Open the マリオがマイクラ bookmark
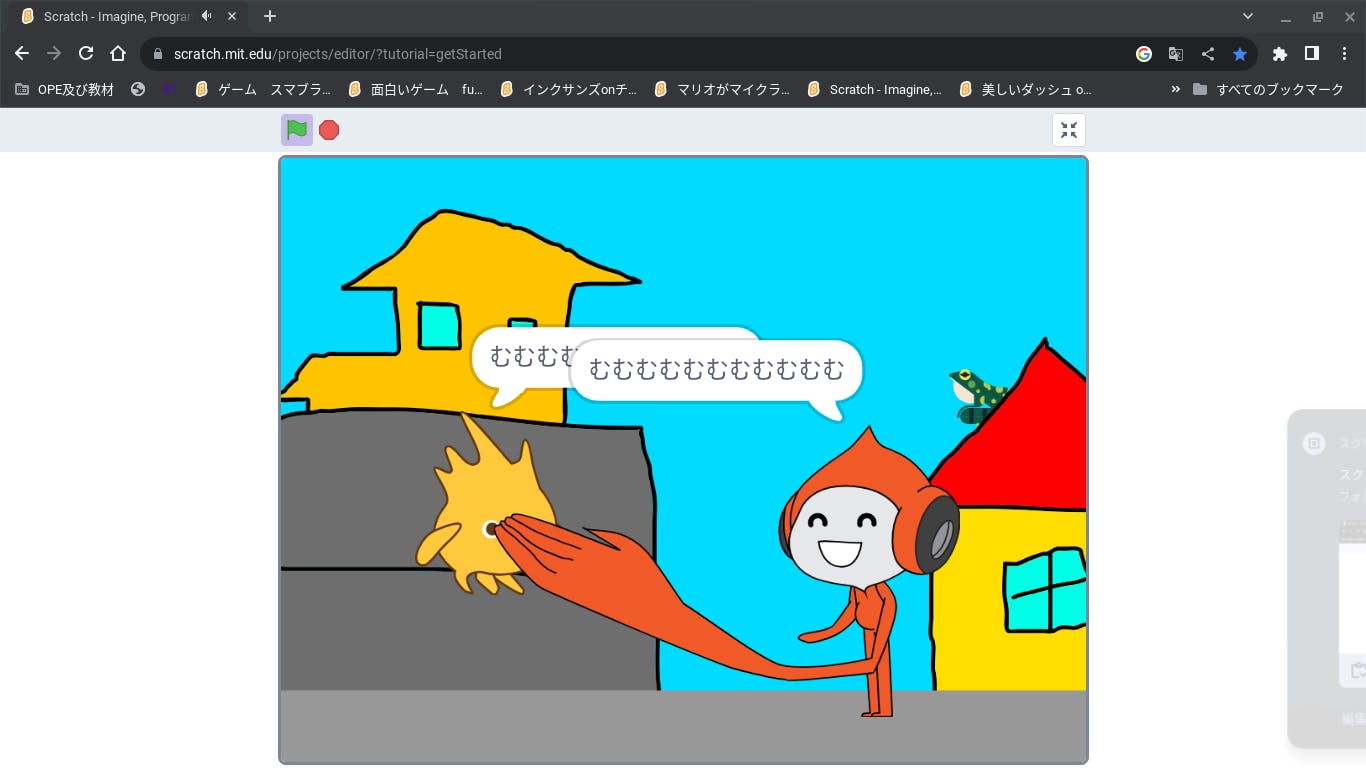 pyautogui.click(x=722, y=89)
